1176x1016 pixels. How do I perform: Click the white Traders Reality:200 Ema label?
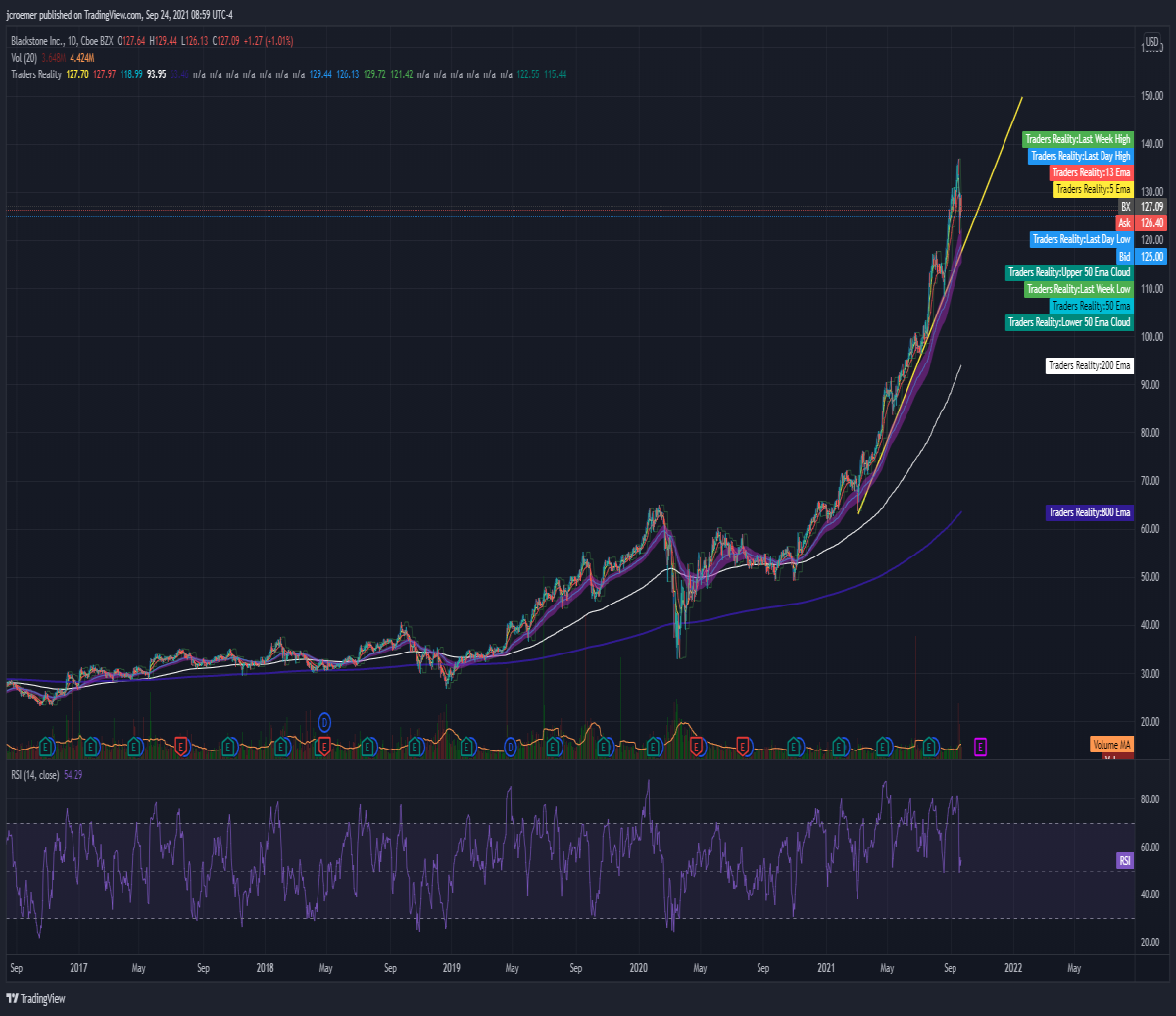click(x=1089, y=365)
